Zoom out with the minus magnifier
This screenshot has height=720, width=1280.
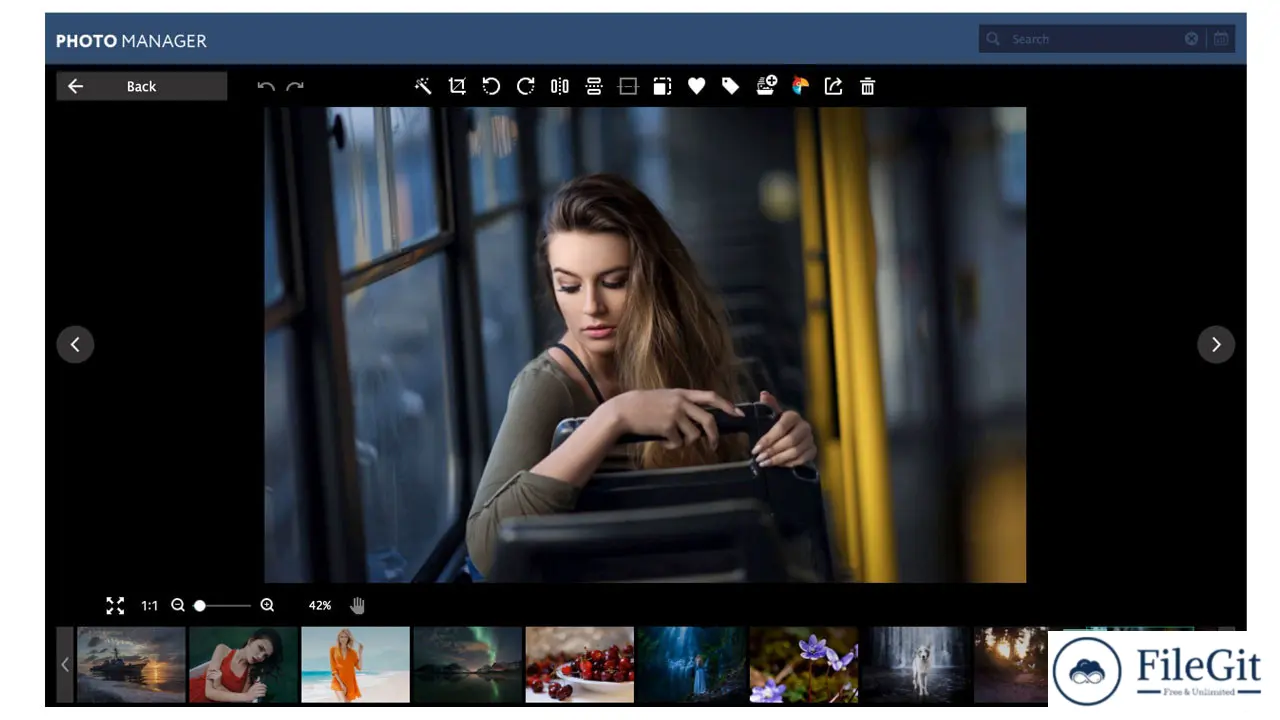(x=178, y=605)
